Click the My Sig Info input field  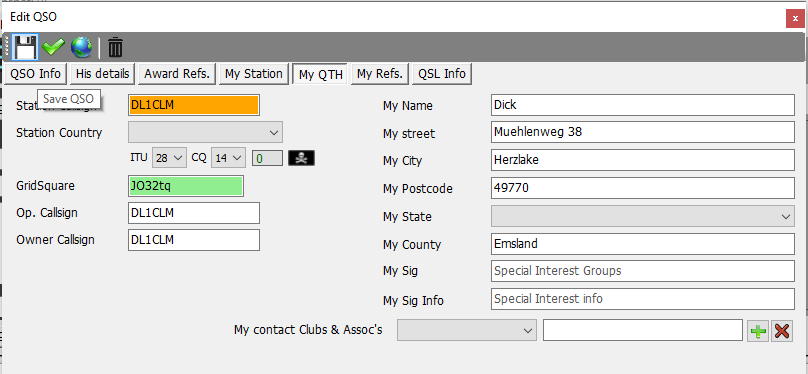(643, 299)
